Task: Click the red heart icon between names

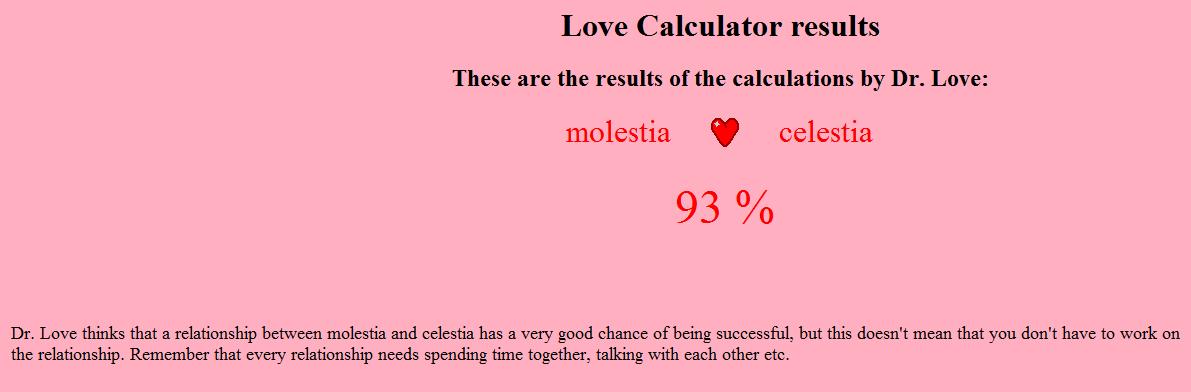Action: click(x=725, y=133)
